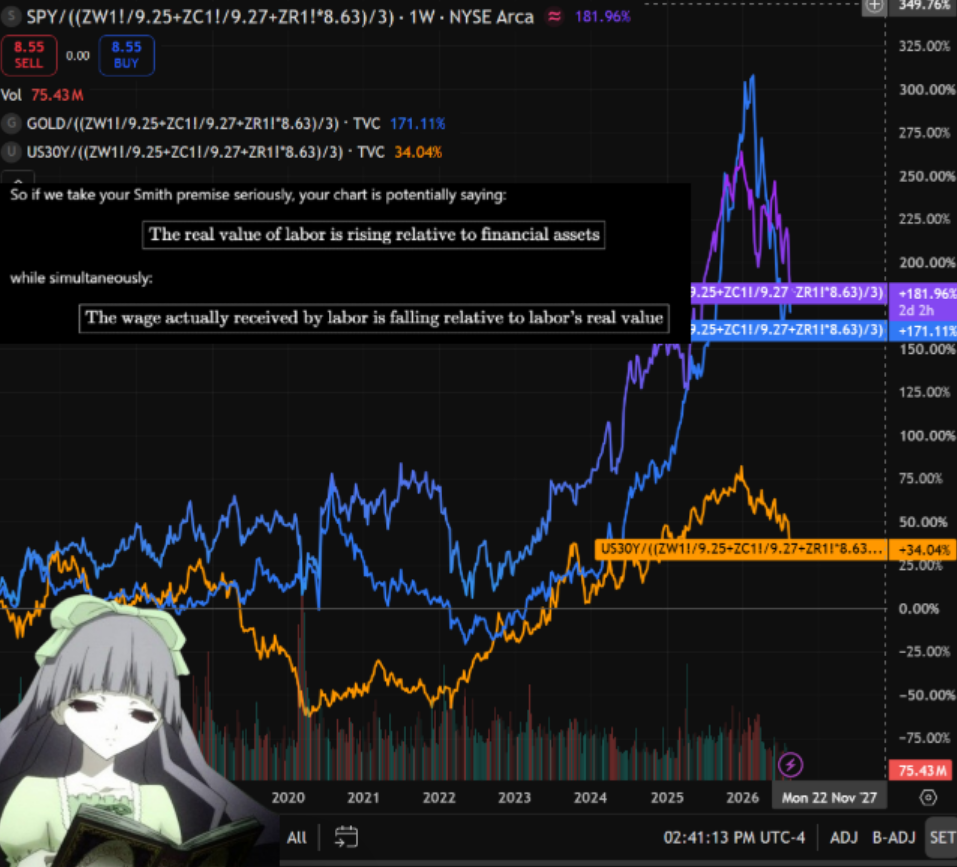This screenshot has height=867, width=957.
Task: Click the orange US30Y series price label
Action: (x=740, y=549)
